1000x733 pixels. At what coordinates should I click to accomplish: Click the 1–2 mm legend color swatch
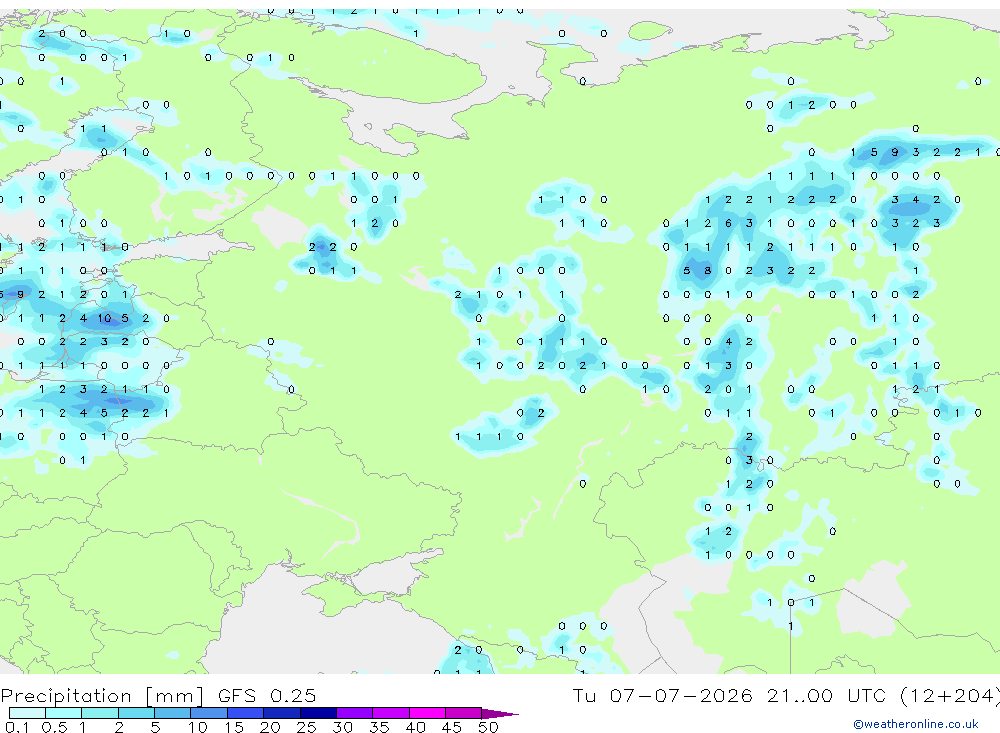pos(100,713)
